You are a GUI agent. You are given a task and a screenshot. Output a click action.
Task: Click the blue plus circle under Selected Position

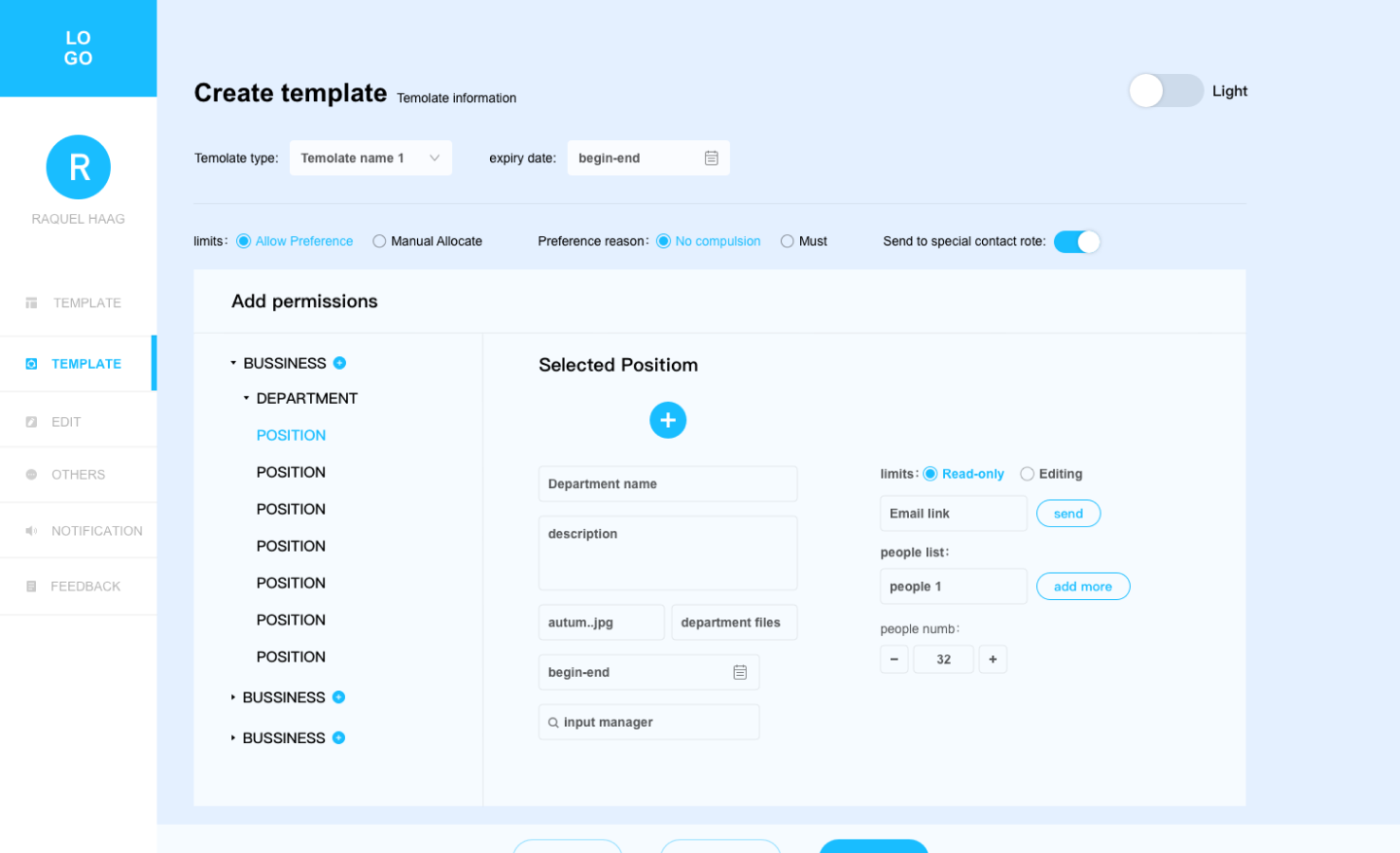[x=667, y=420]
